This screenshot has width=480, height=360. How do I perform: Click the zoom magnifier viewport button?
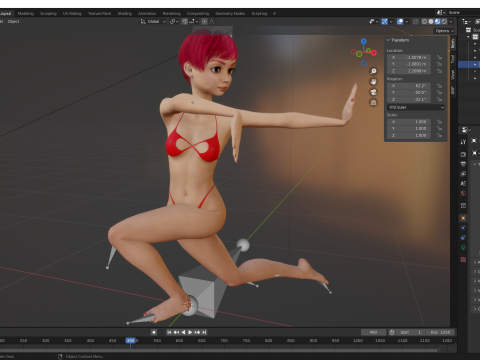[x=373, y=71]
